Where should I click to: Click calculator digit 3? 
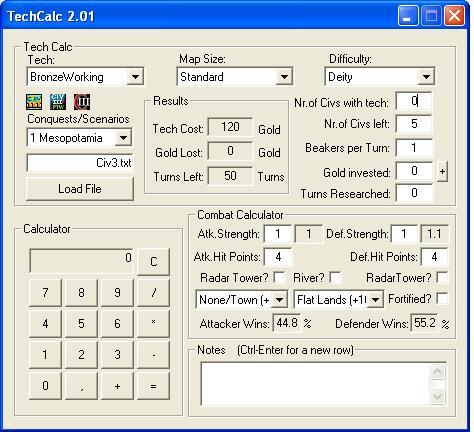pos(117,355)
